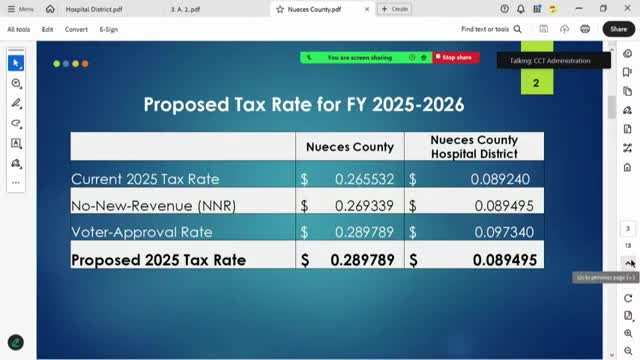Open the hamburger Menu
This screenshot has width=640, height=360.
20,9
